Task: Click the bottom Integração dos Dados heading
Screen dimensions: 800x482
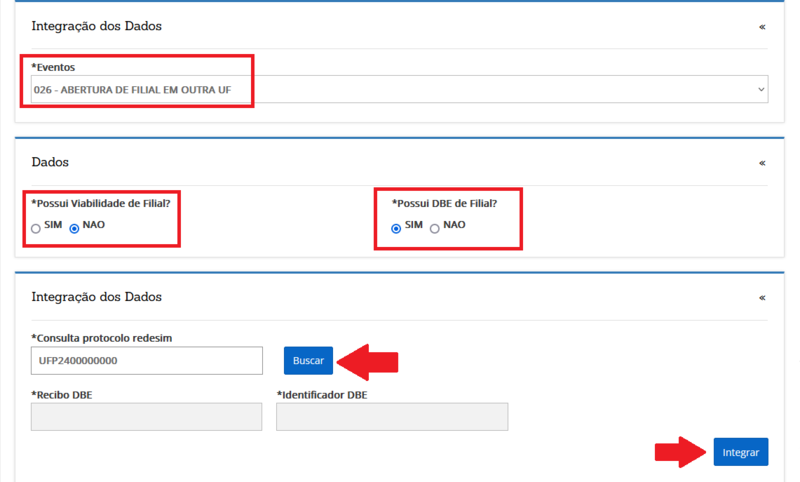Action: point(96,297)
